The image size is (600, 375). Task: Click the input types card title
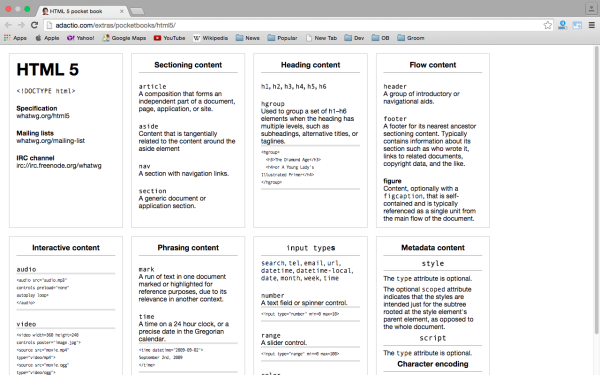310,248
